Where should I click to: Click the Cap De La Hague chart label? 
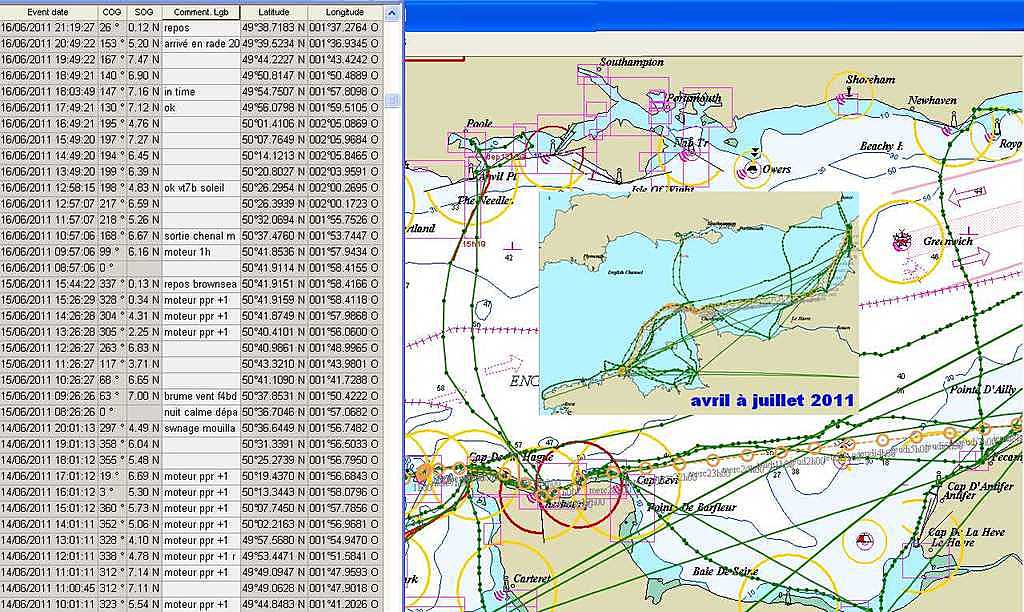(511, 457)
